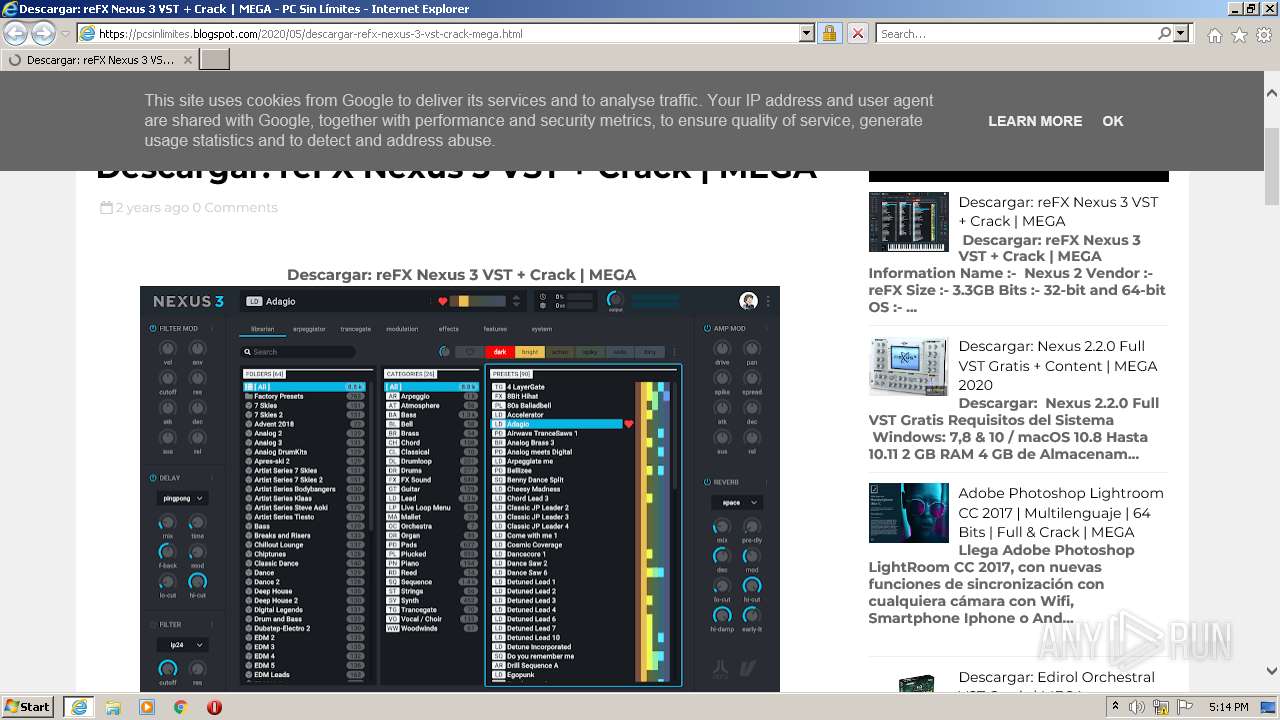Screen dimensions: 1280x720
Task: Open the '0 Comments' link
Action: [235, 208]
